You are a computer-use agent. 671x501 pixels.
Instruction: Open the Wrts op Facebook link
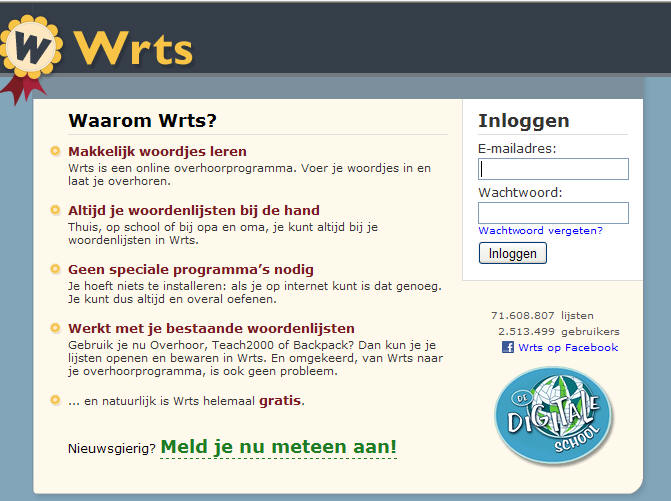click(x=568, y=347)
